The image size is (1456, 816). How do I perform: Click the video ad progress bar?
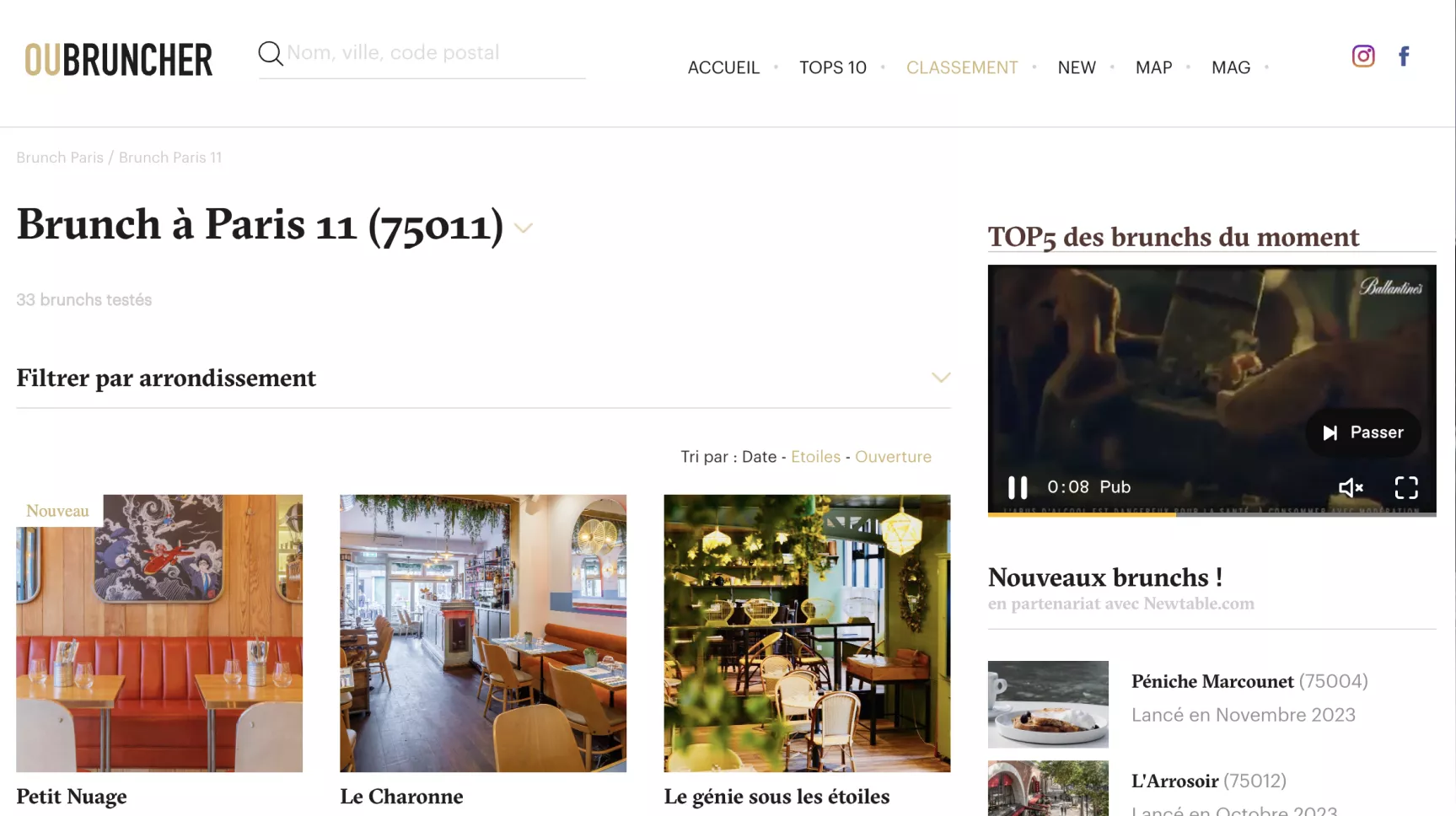point(1212,513)
